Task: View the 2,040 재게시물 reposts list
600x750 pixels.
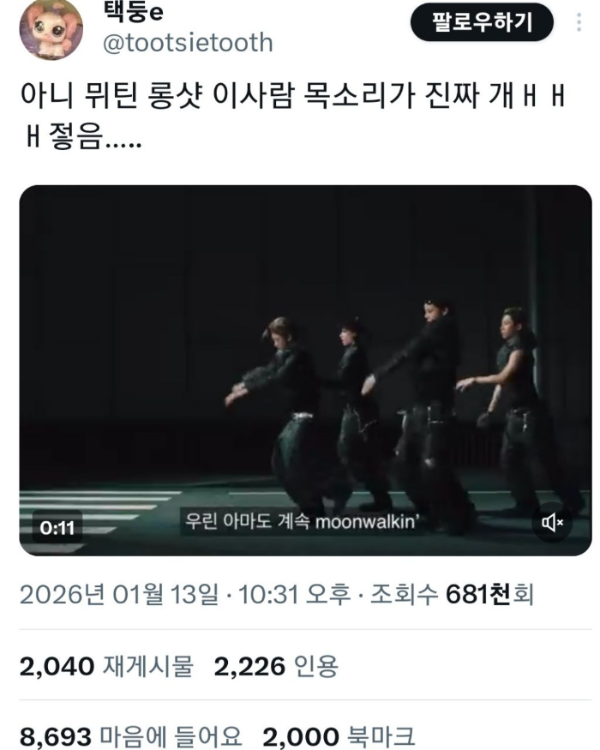Action: click(x=106, y=666)
